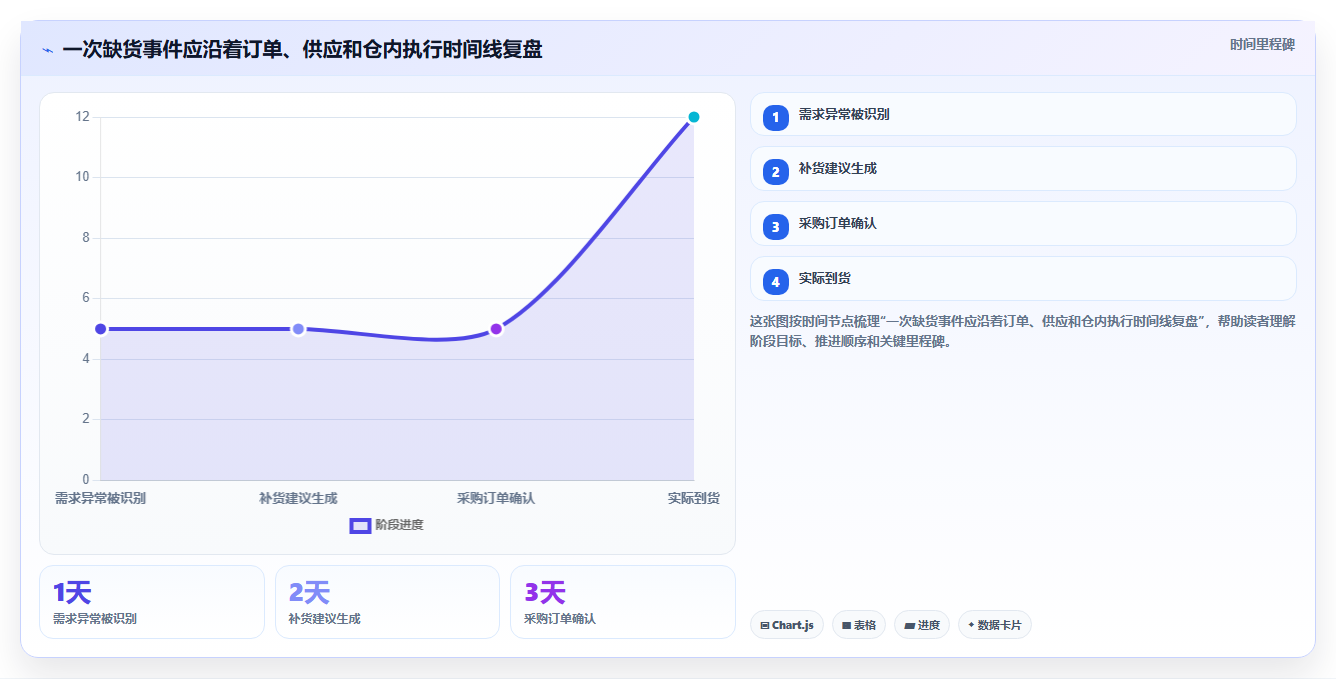Image resolution: width=1336 pixels, height=679 pixels.
Task: Open the 采购订单确认 milestone row
Action: tap(1023, 224)
